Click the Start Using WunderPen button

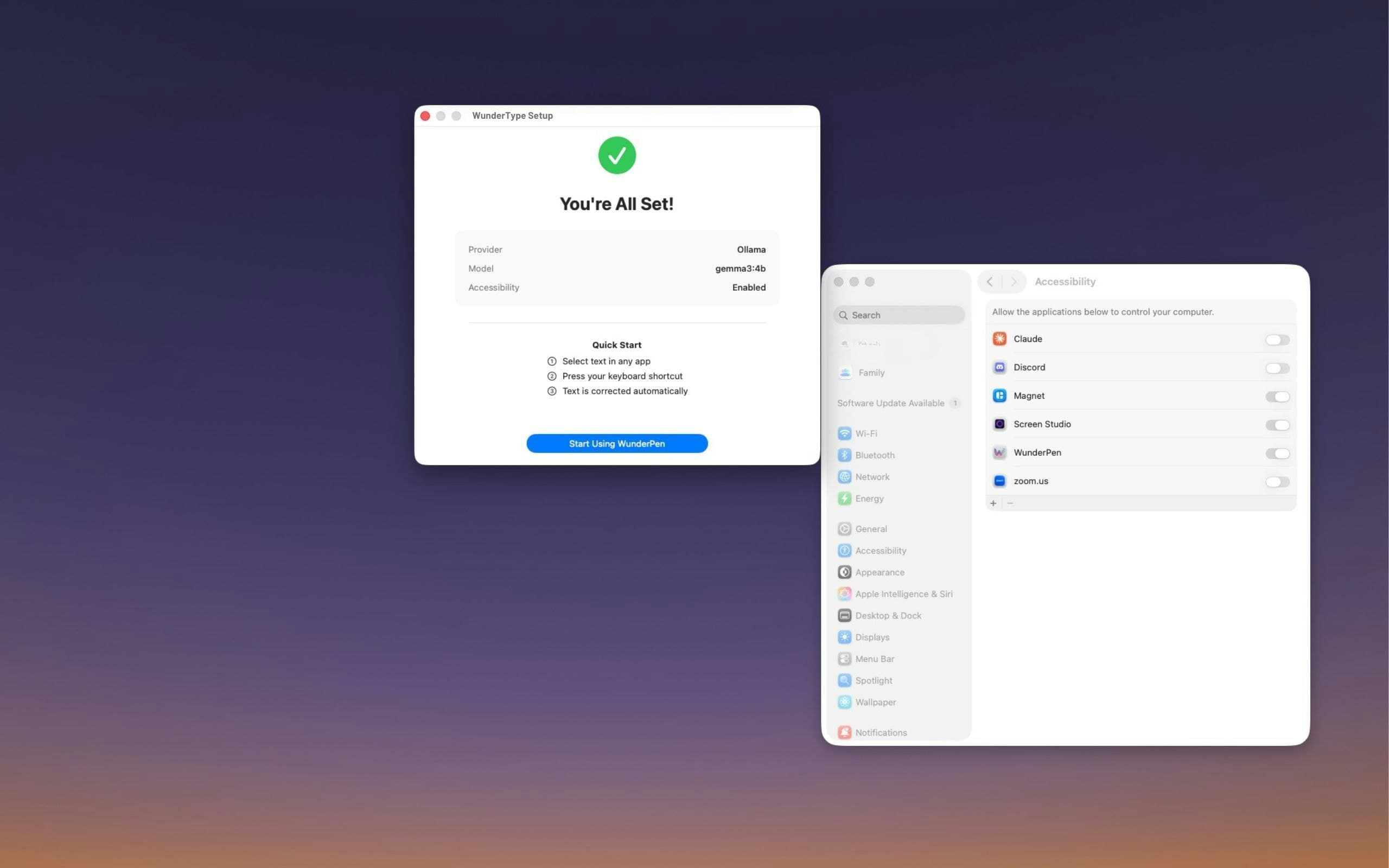tap(616, 443)
